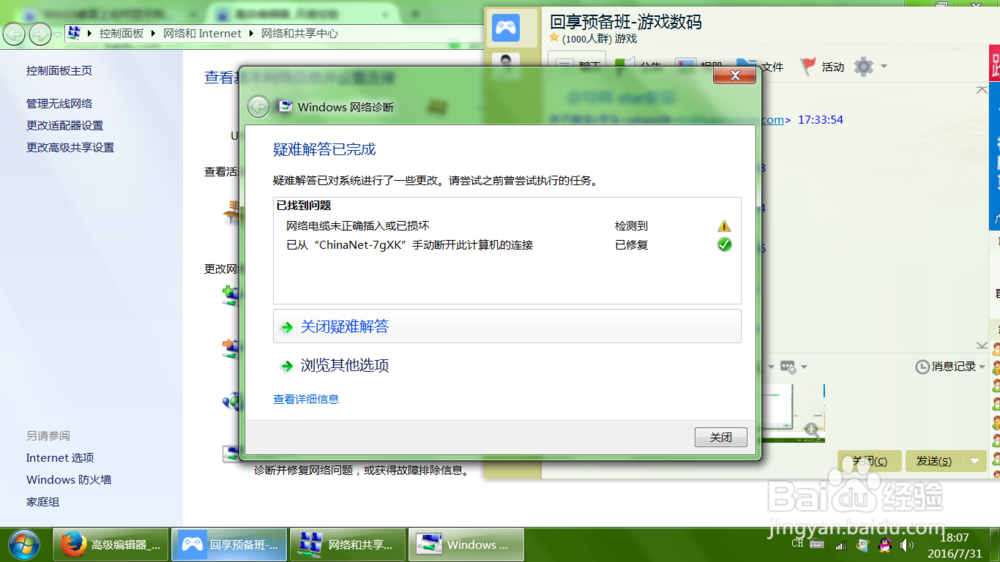1000x562 pixels.
Task: Open 更改高级共享设置 link
Action: click(x=70, y=147)
